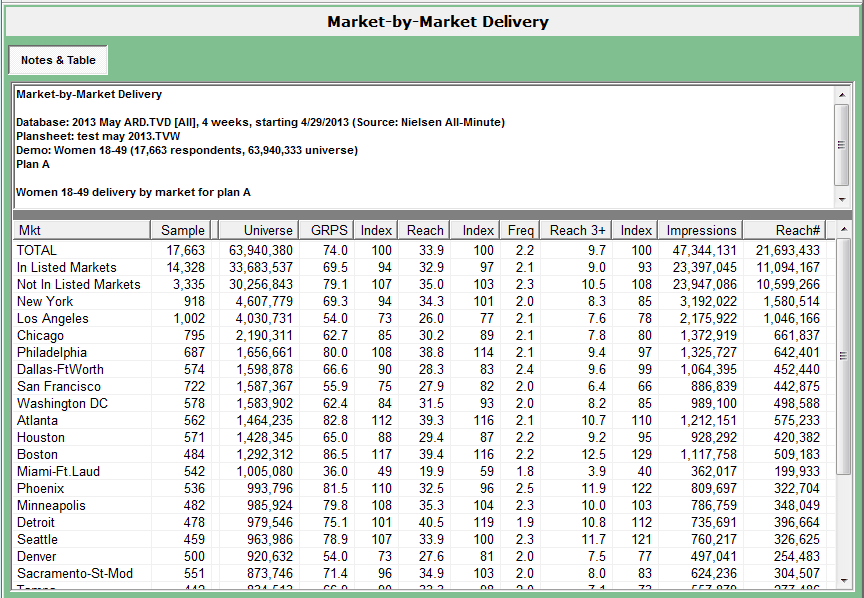Click Detroit reach value 40.5
The image size is (864, 598).
coord(431,522)
